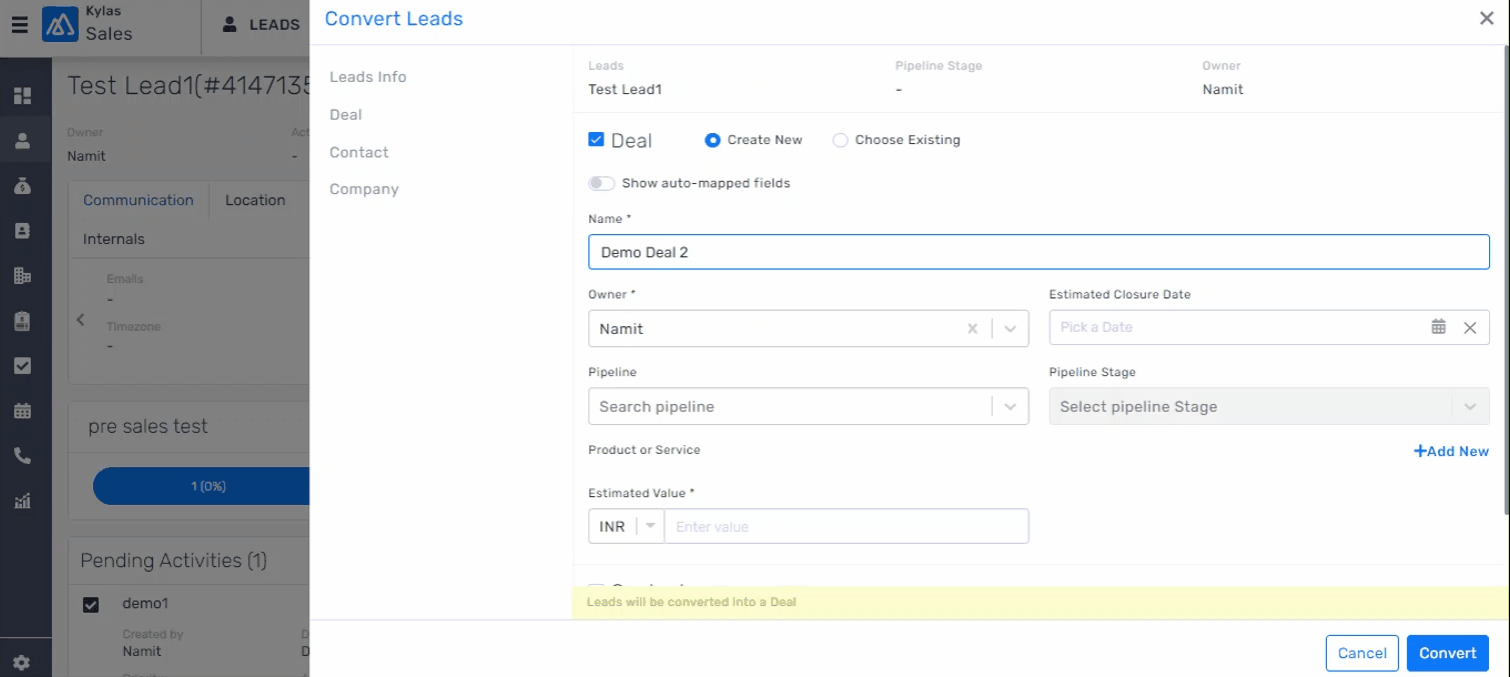Open the deals money bag sidebar icon

22,186
